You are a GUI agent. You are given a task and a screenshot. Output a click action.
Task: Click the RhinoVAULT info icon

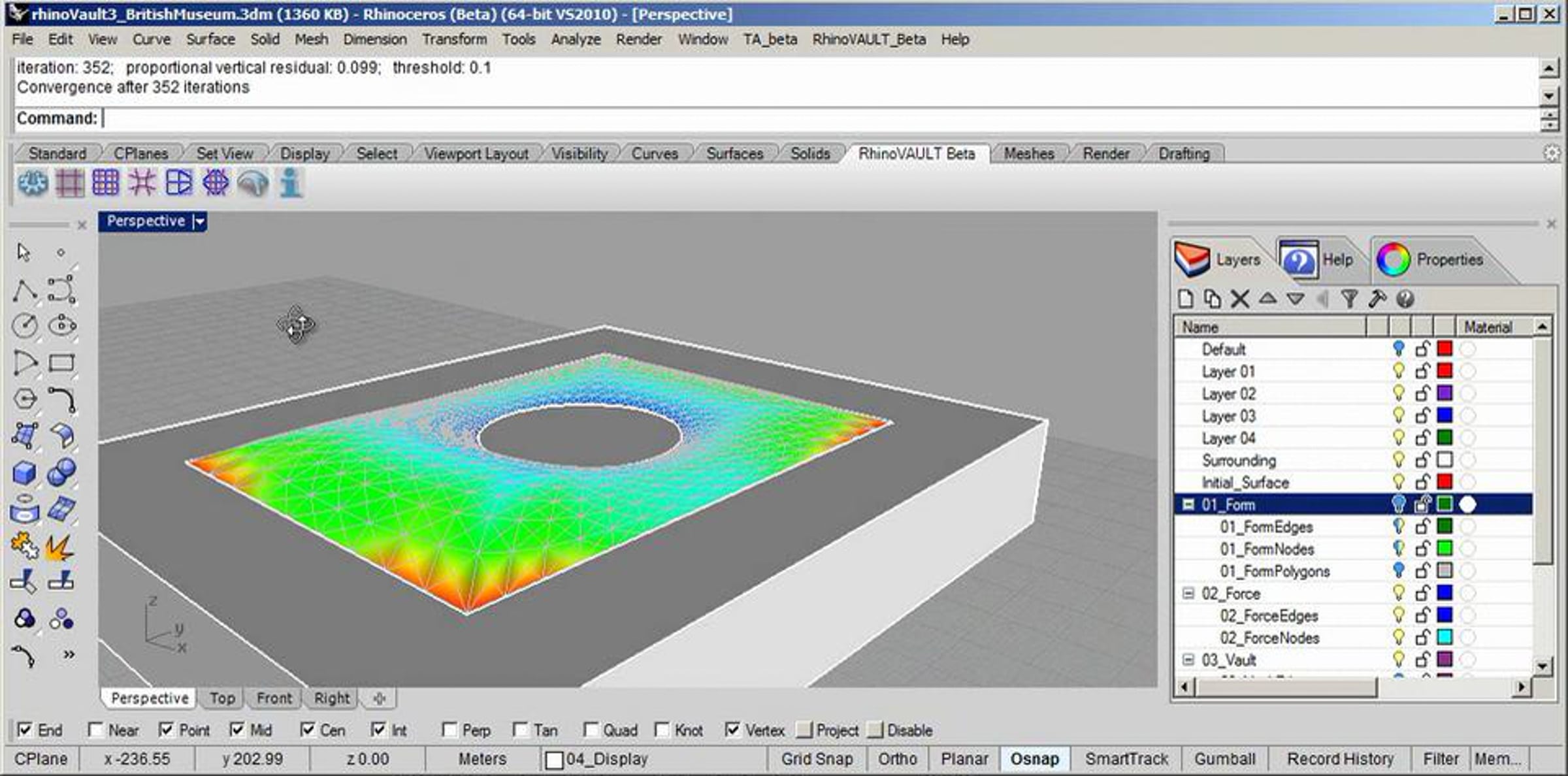pos(291,184)
